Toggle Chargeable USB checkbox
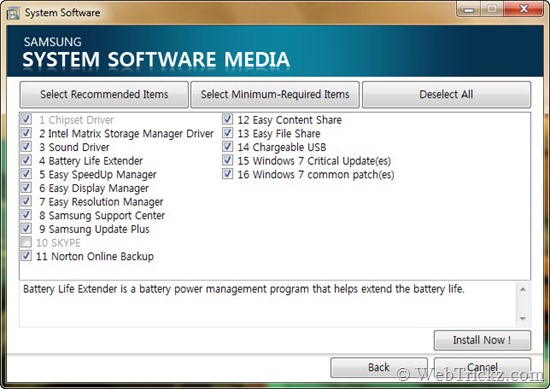 (x=227, y=147)
